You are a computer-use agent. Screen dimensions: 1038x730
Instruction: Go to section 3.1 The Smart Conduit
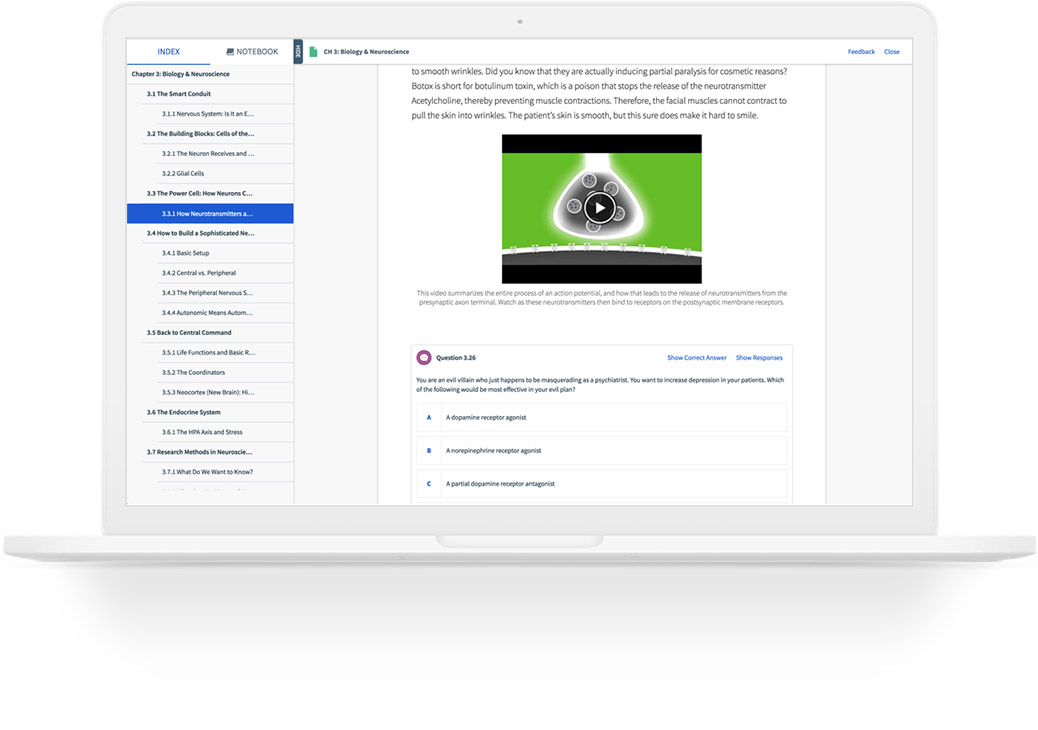217,94
